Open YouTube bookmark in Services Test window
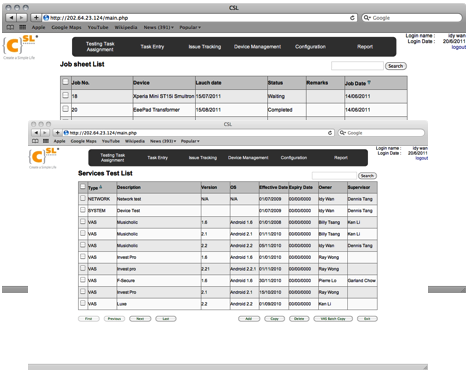 coord(111,141)
